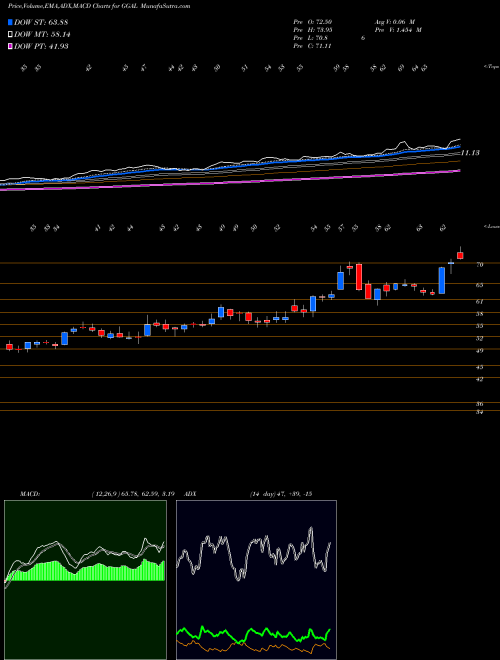
Task: Click the 65 price axis label
Action: pyautogui.click(x=479, y=285)
